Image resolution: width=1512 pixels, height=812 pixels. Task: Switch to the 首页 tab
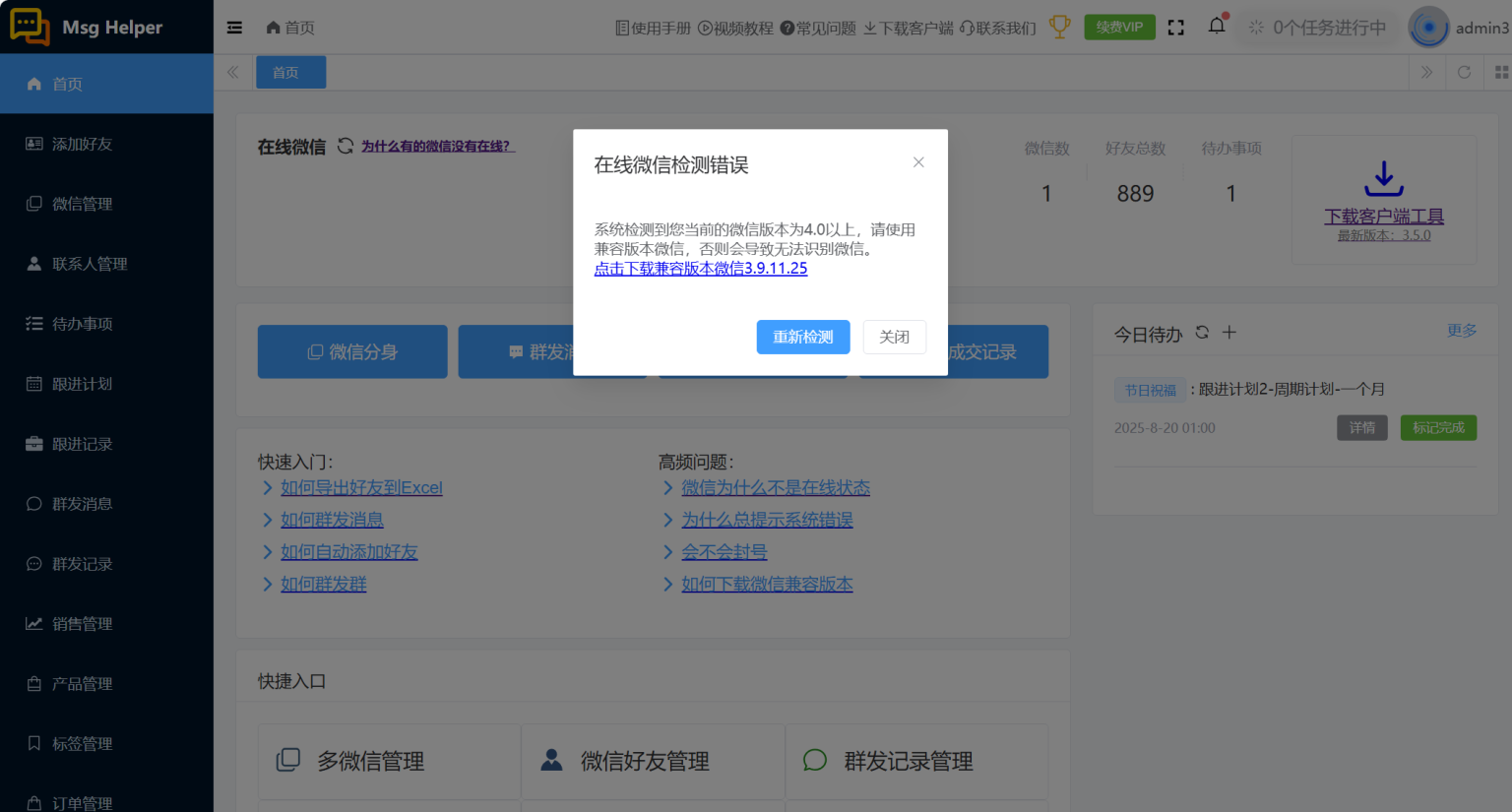pos(290,71)
